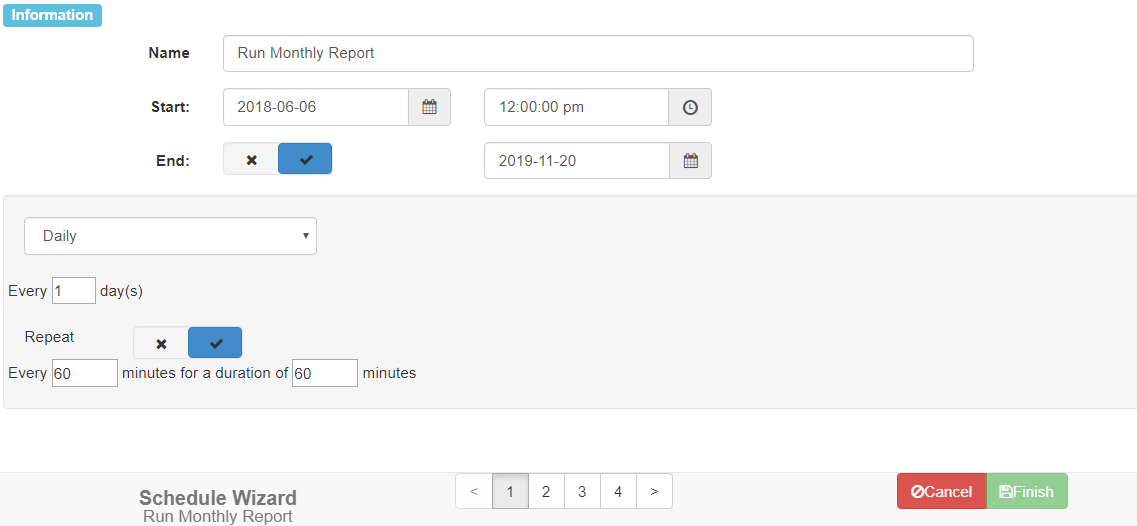Enable End date with checkmark toggle
This screenshot has width=1137, height=526.
tap(305, 159)
